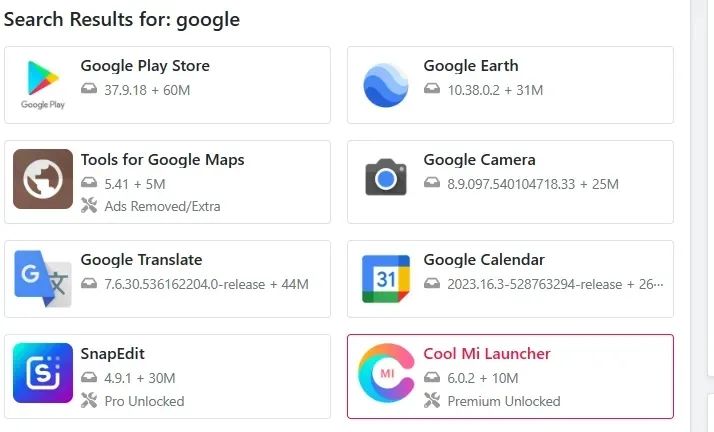The image size is (714, 432).
Task: Select the SnapEdit app icon
Action: click(x=43, y=373)
